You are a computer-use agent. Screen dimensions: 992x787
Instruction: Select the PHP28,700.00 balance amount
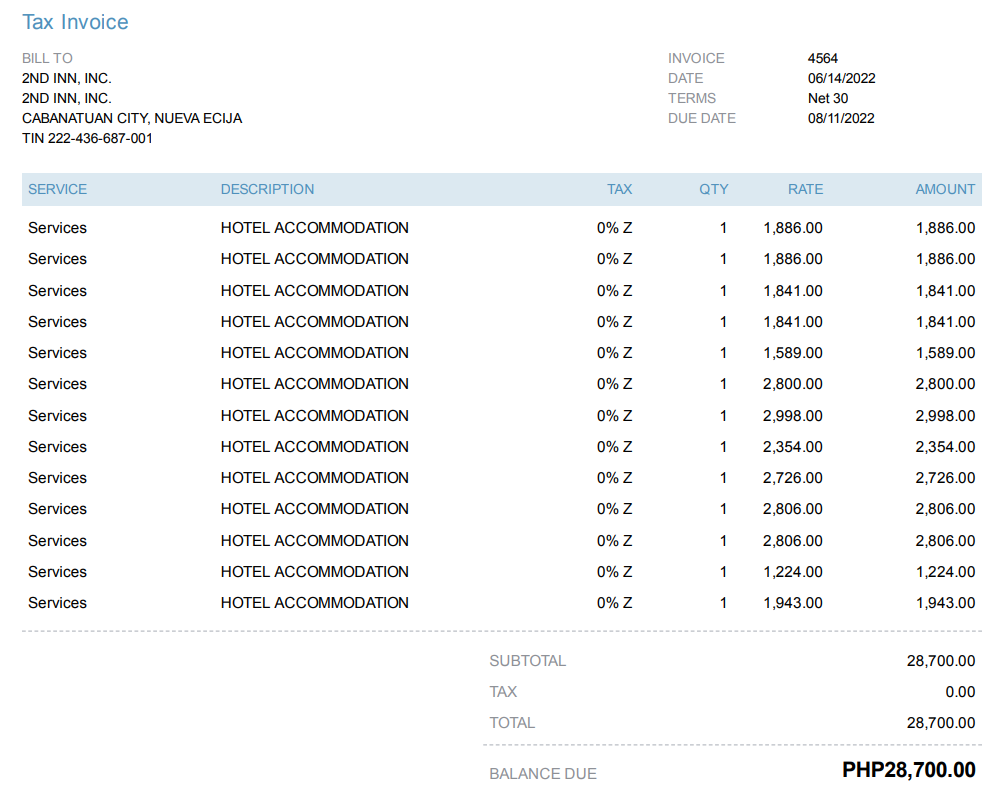pos(908,770)
